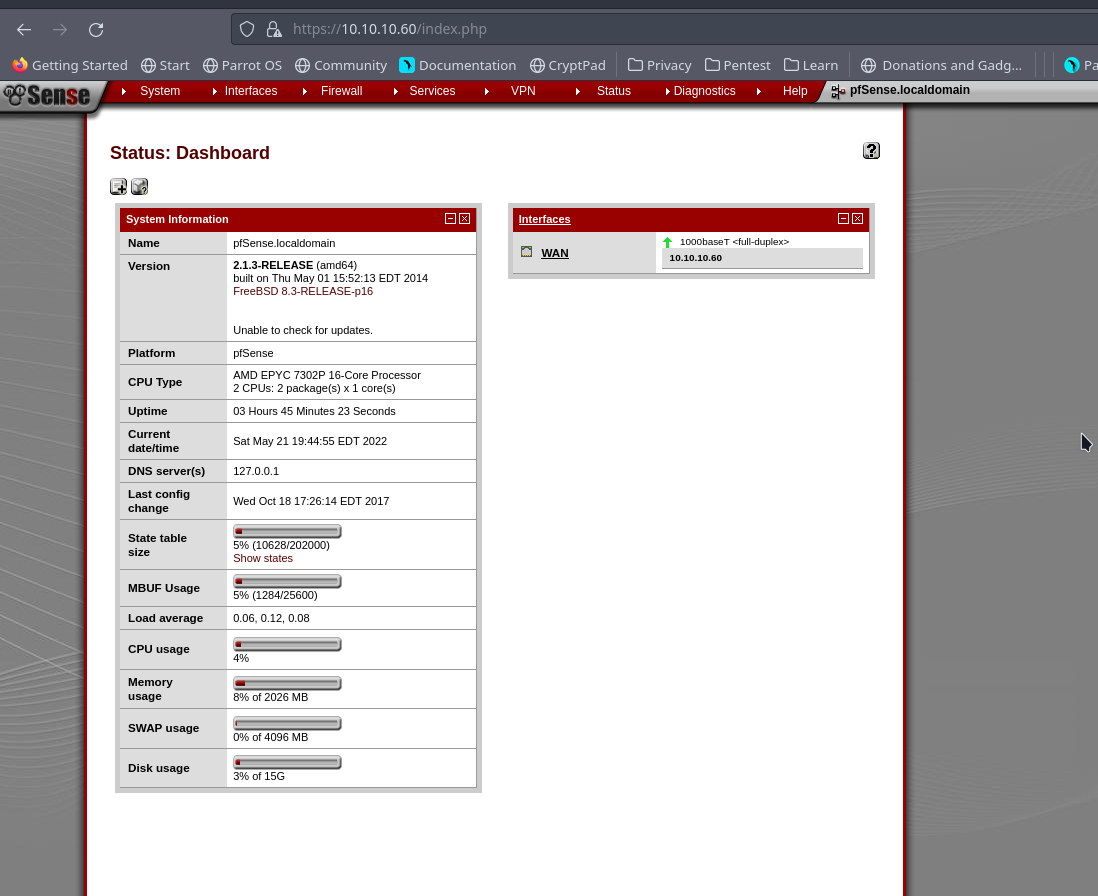Viewport: 1098px width, 896px height.
Task: Click the WAN interface link
Action: pos(555,253)
